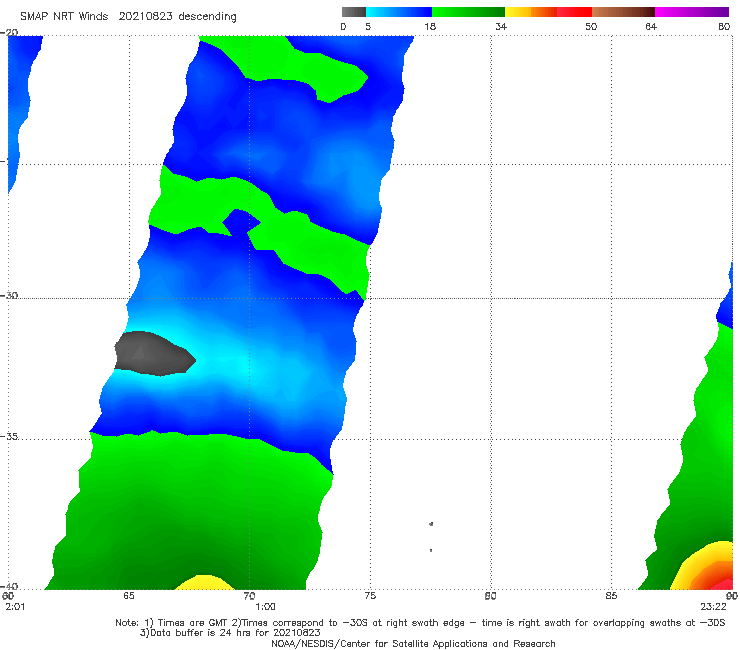Click the longitude axis label '70'
This screenshot has width=740, height=650.
click(x=249, y=596)
